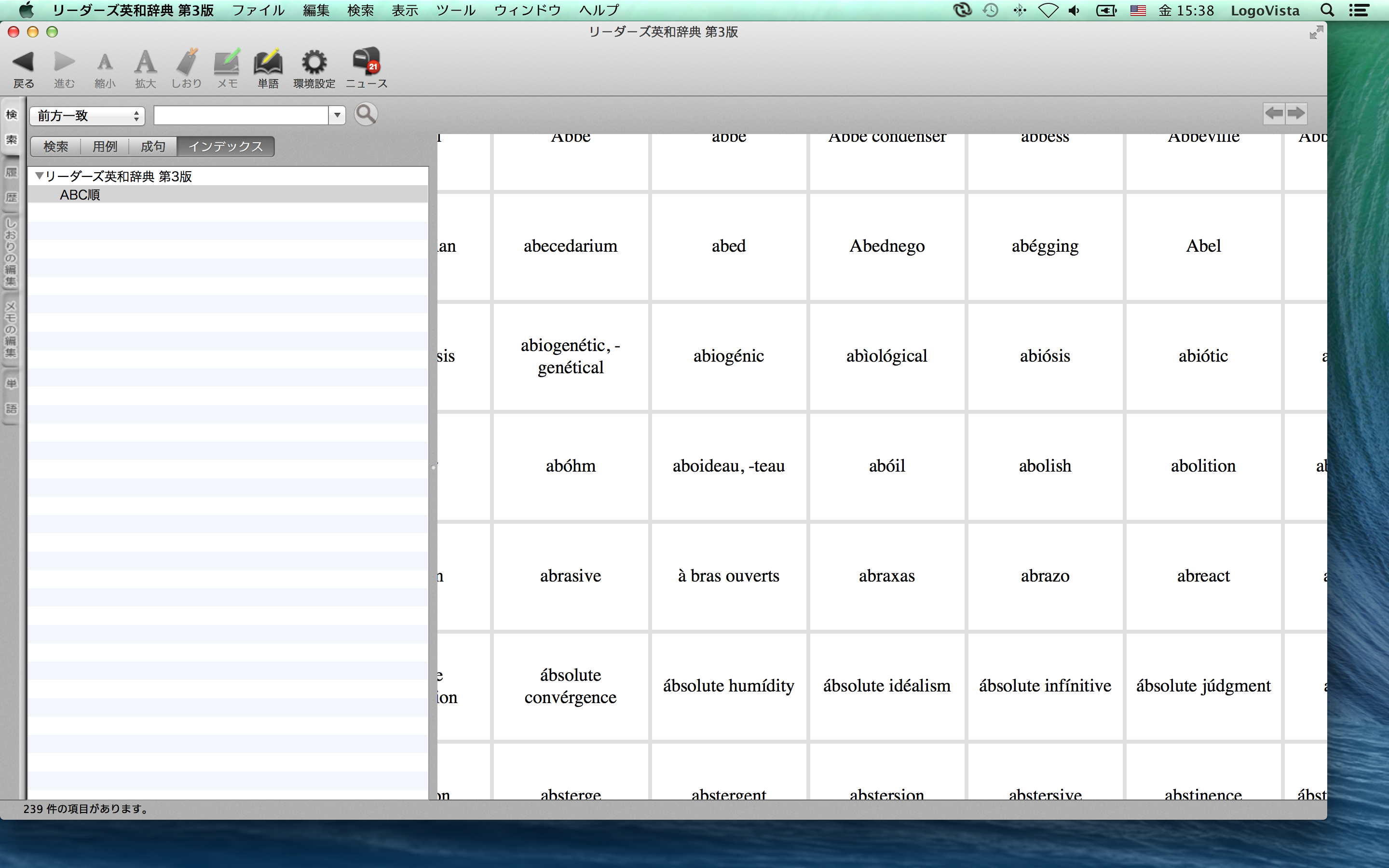
Task: Go to next page with right arrow
Action: (1296, 113)
